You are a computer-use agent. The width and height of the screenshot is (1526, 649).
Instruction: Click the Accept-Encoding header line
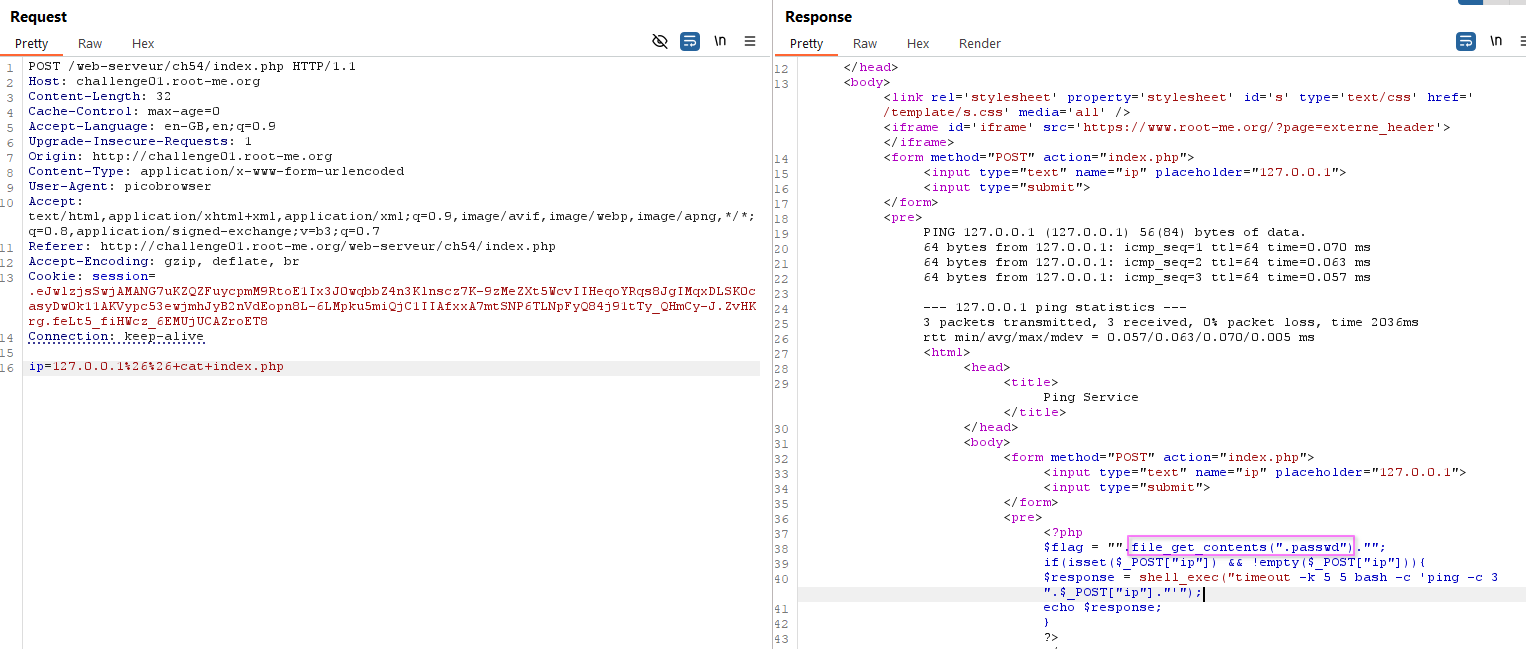click(x=164, y=262)
